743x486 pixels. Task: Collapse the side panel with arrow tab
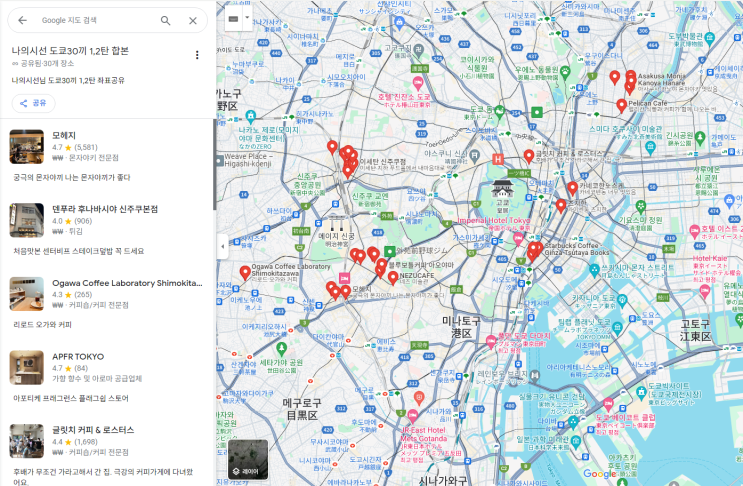pyautogui.click(x=222, y=246)
